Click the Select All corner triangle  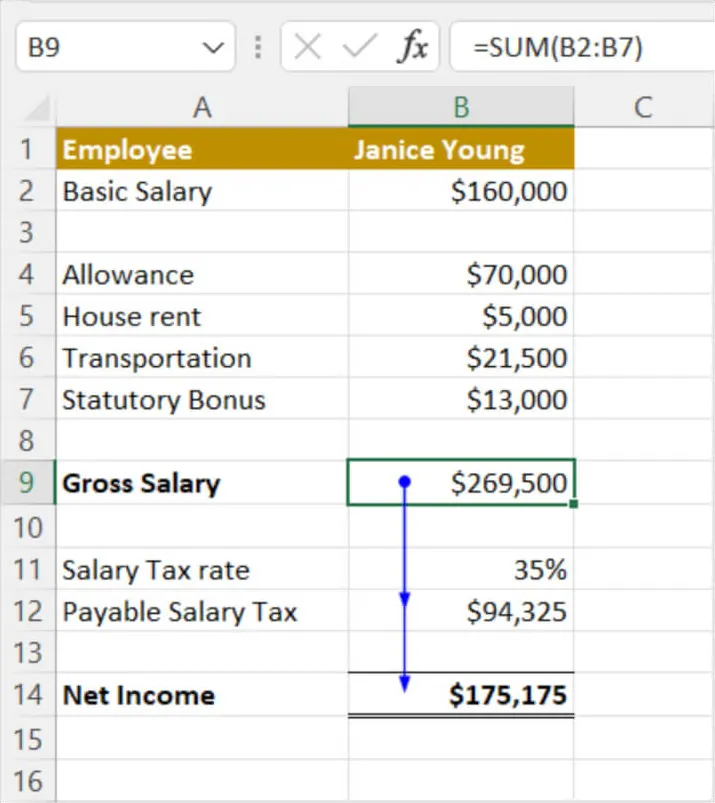click(38, 108)
